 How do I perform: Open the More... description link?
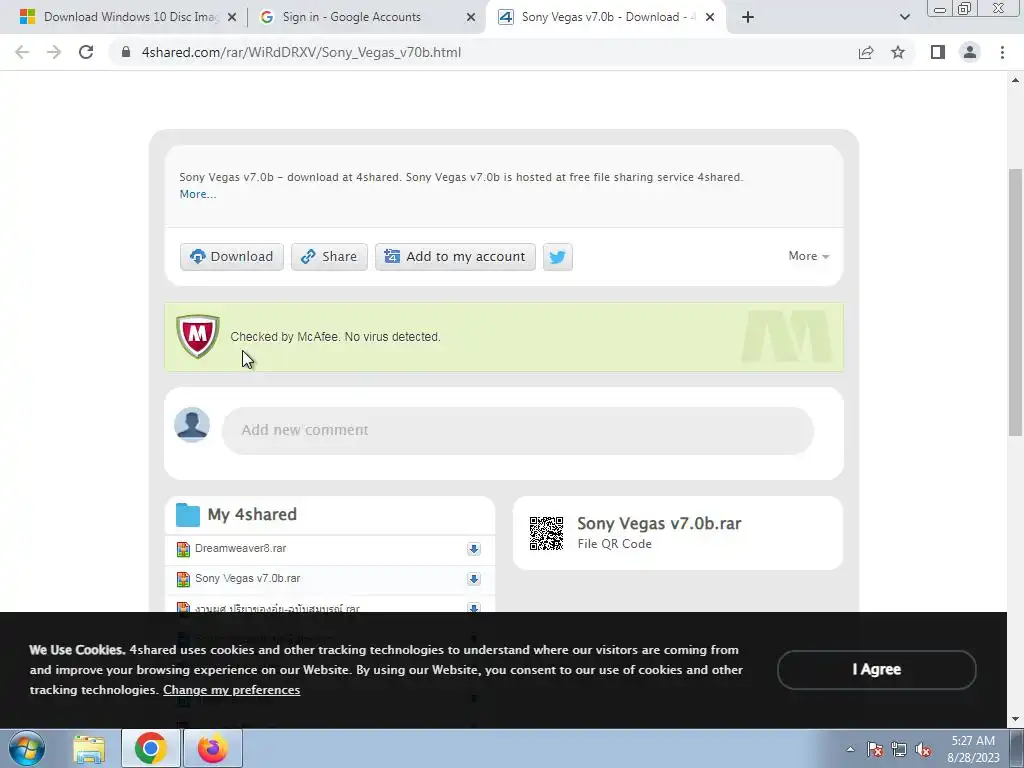tap(198, 194)
